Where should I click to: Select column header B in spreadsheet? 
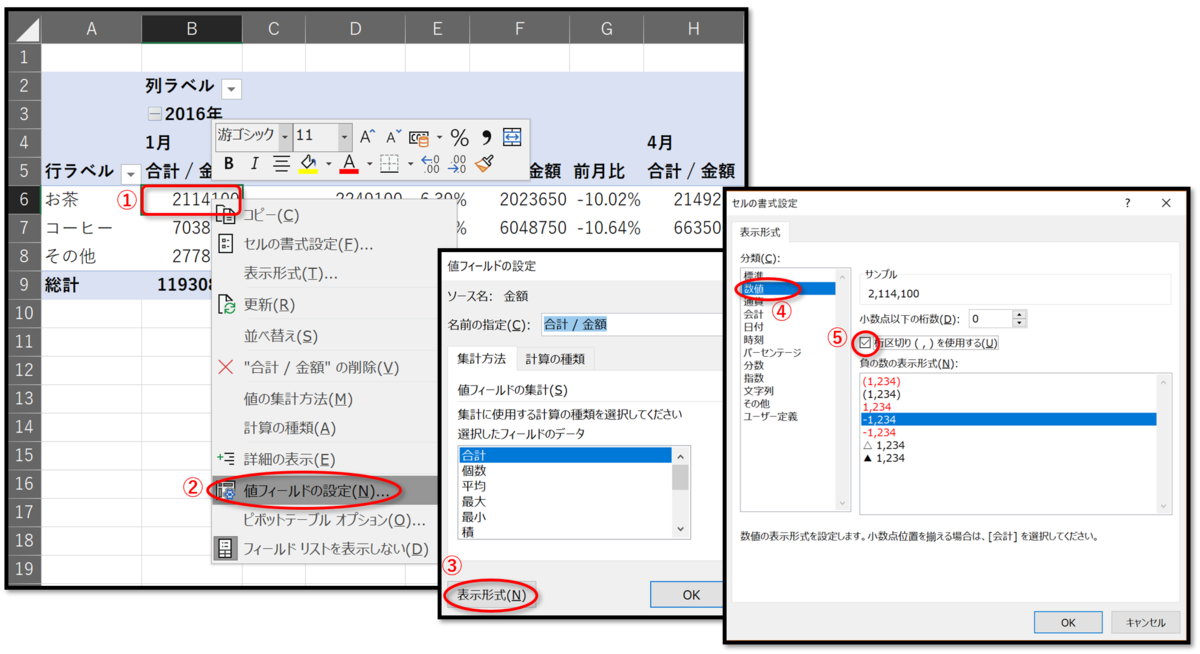point(191,30)
